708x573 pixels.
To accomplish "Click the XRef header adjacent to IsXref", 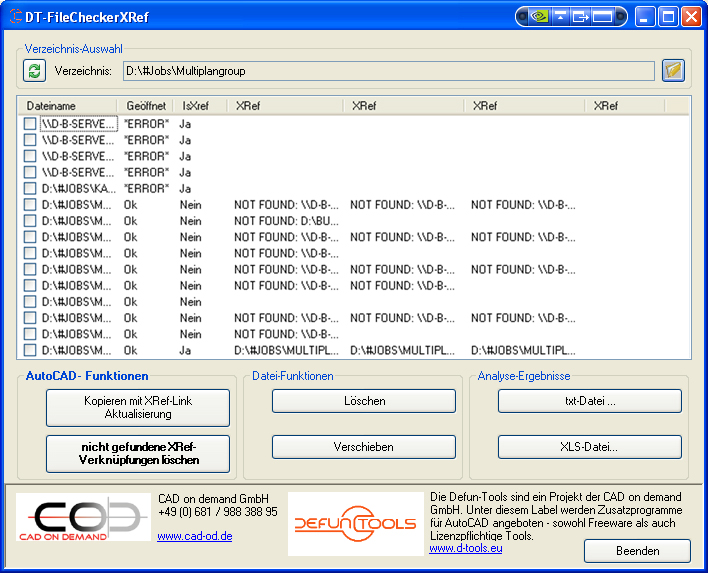I will tap(285, 106).
